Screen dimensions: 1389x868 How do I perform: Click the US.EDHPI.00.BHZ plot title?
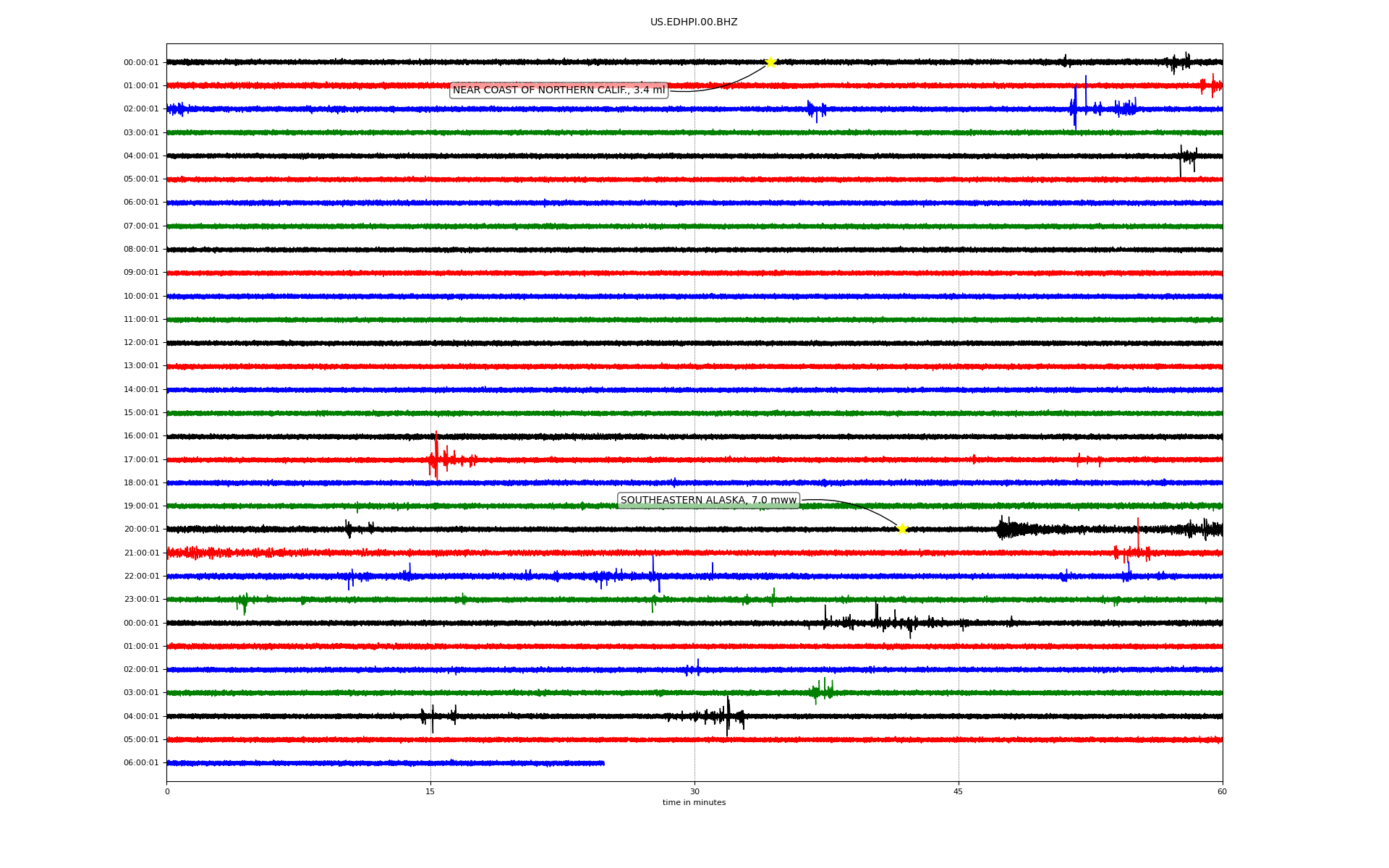pyautogui.click(x=694, y=22)
